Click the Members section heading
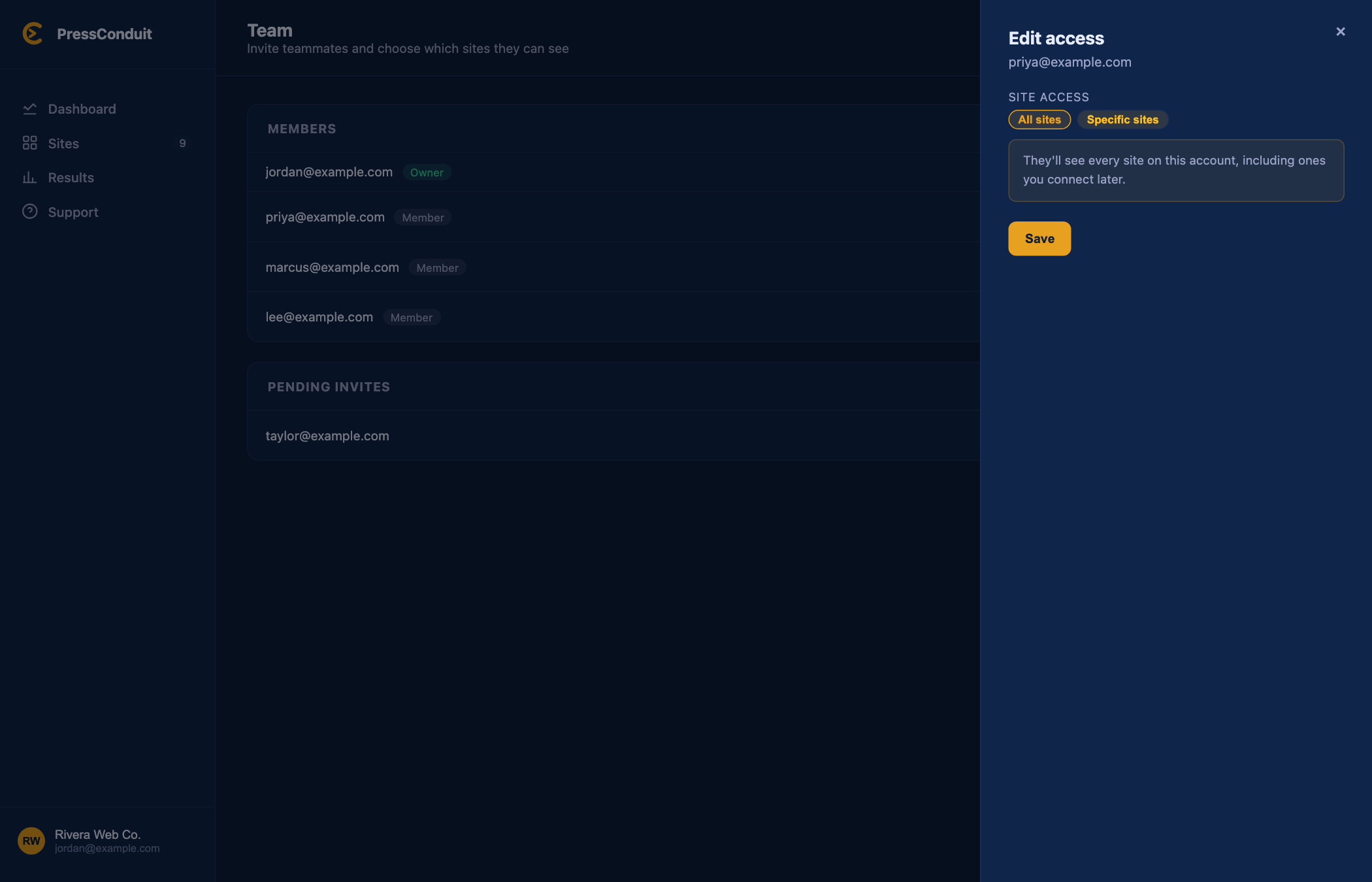 (302, 129)
